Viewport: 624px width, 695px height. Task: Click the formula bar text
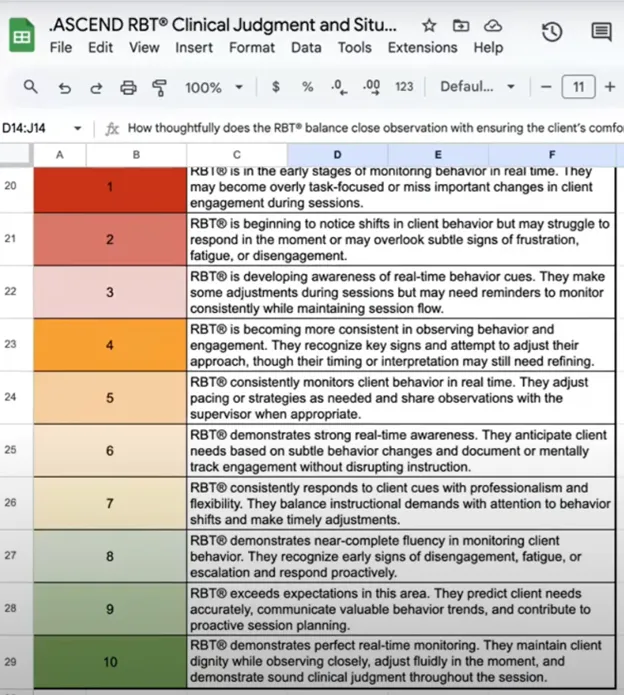point(375,128)
